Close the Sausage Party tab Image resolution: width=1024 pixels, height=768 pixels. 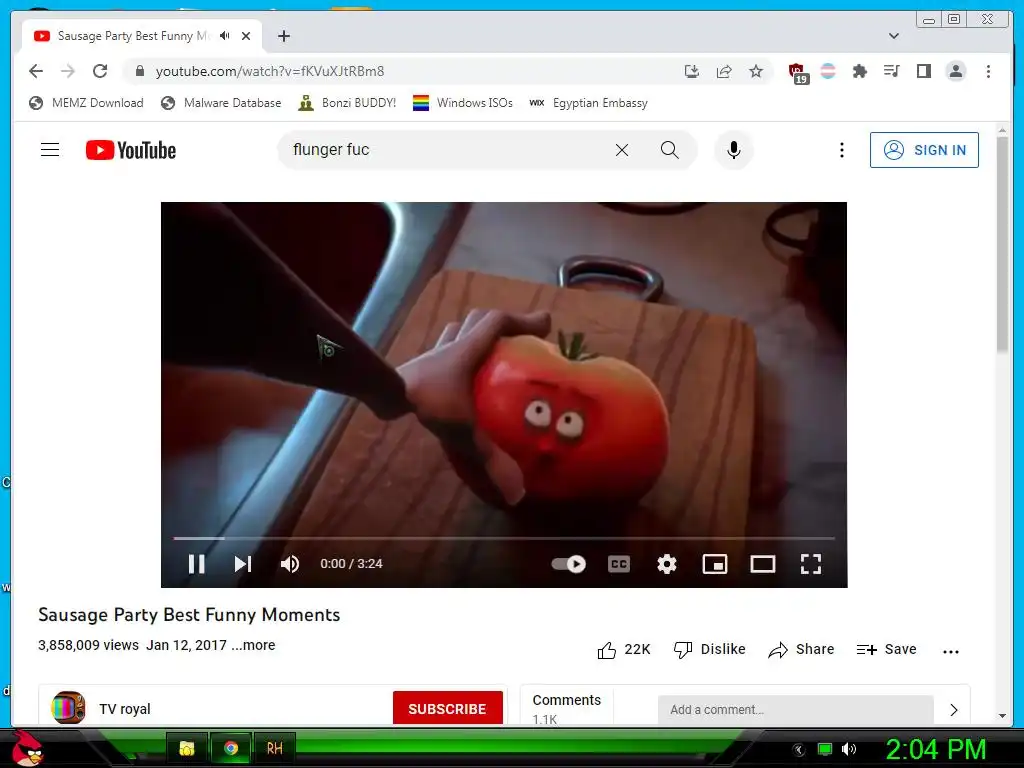point(246,36)
